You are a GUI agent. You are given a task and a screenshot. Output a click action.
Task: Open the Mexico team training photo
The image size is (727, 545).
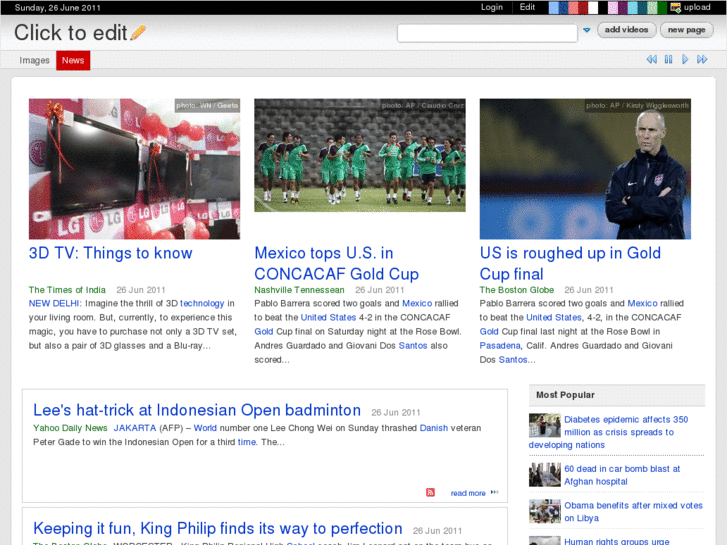[x=360, y=155]
